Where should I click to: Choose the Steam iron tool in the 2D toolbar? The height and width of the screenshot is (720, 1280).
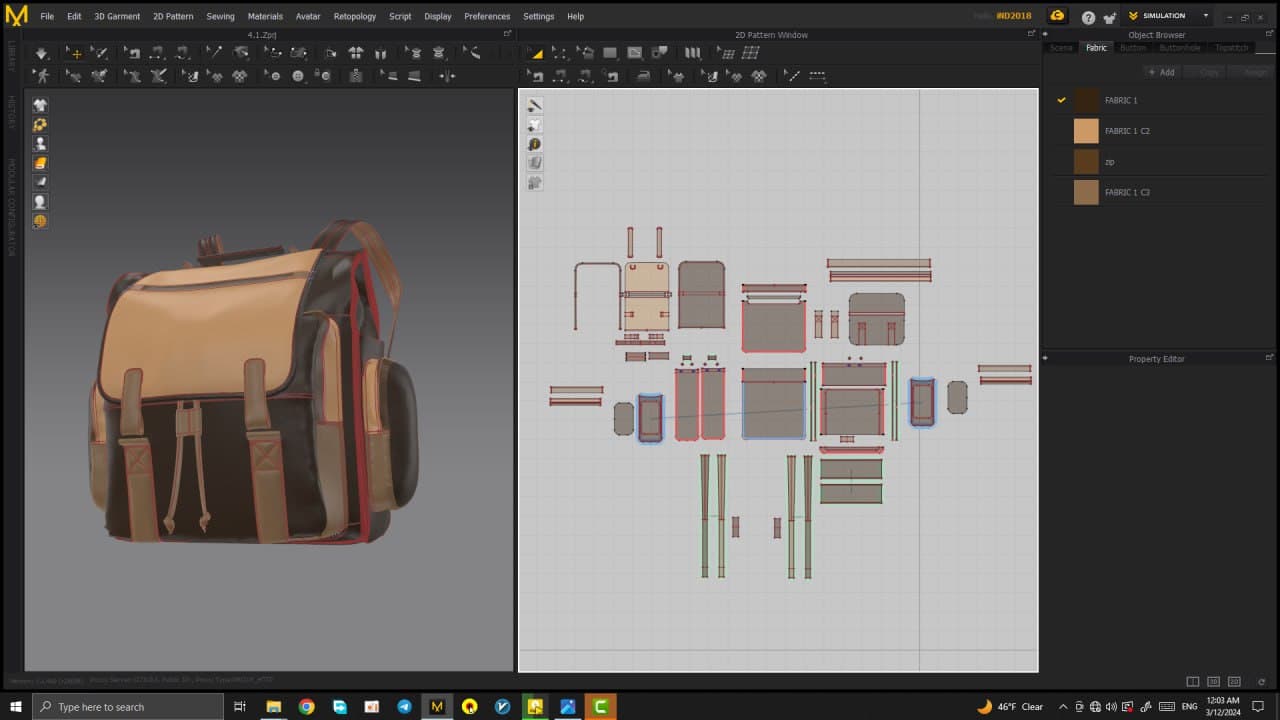645,76
